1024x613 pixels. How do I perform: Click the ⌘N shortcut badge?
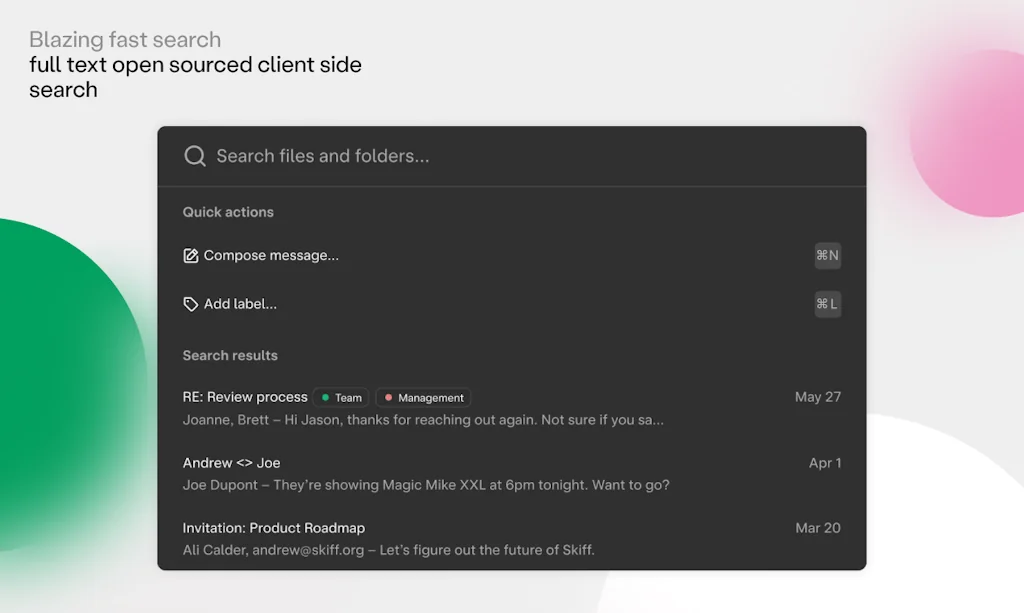click(x=827, y=256)
